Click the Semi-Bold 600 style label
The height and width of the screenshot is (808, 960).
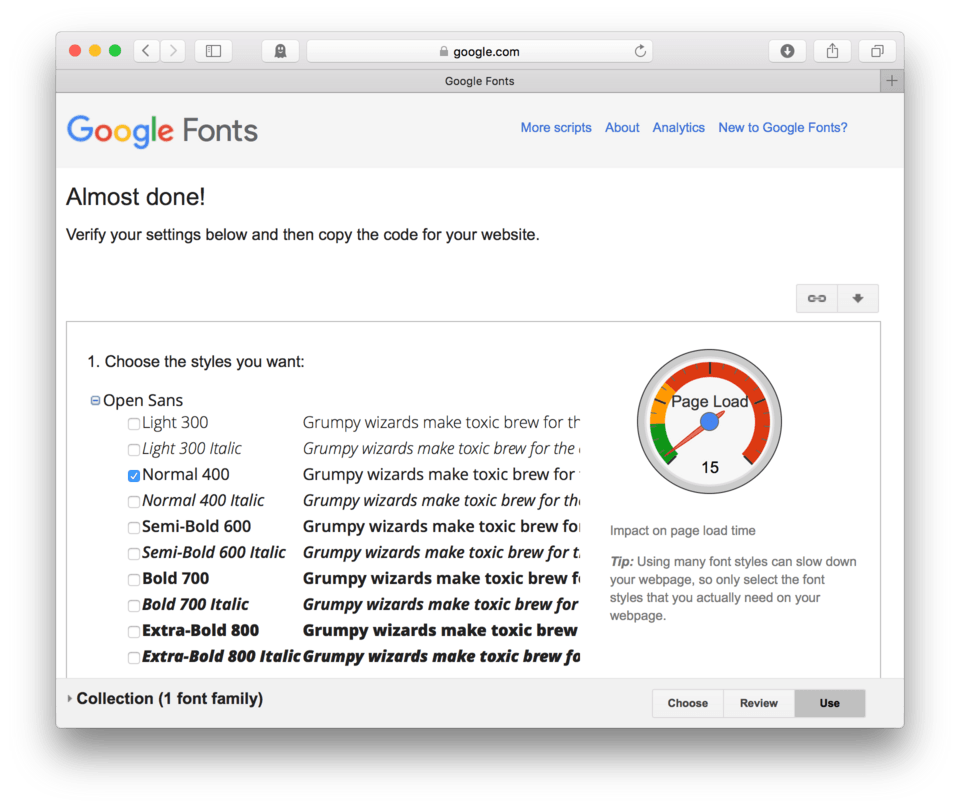pos(197,526)
